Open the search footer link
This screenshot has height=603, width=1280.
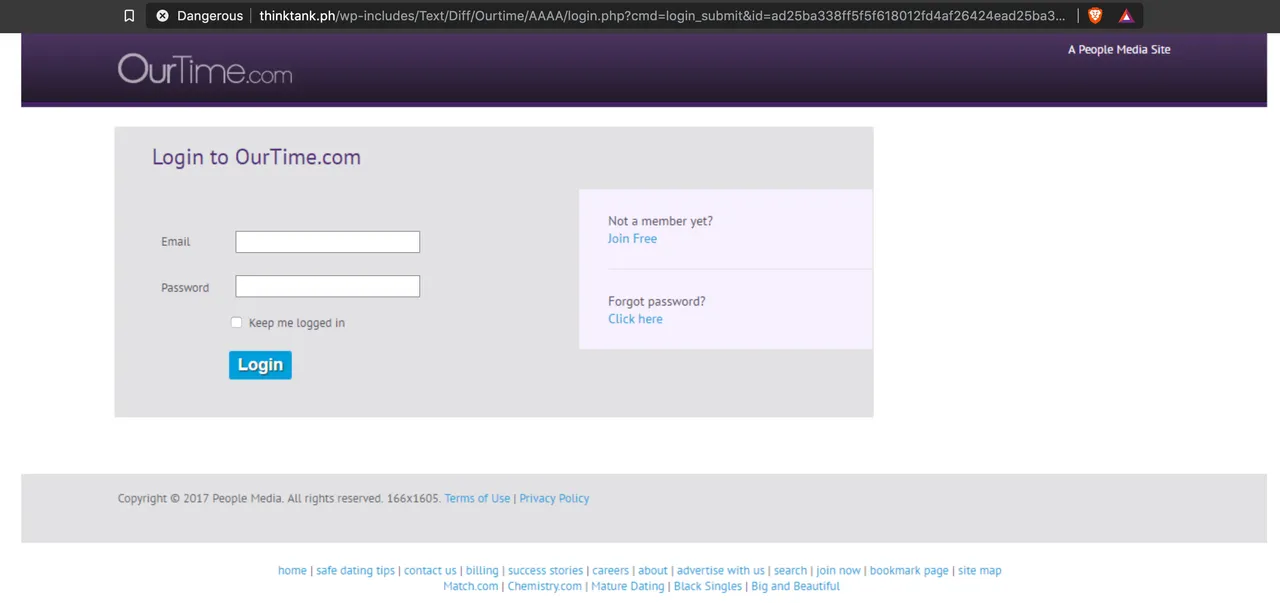[790, 571]
